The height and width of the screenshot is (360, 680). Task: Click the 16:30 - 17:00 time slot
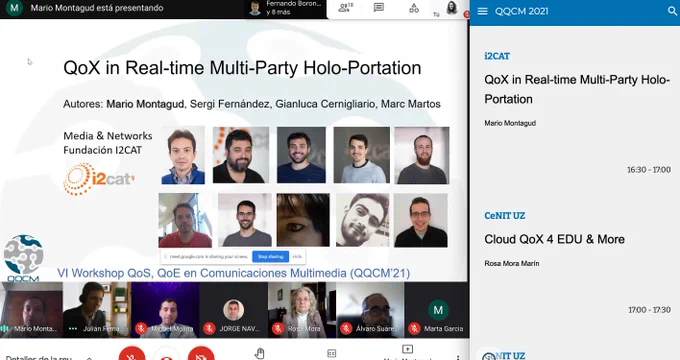pyautogui.click(x=649, y=170)
